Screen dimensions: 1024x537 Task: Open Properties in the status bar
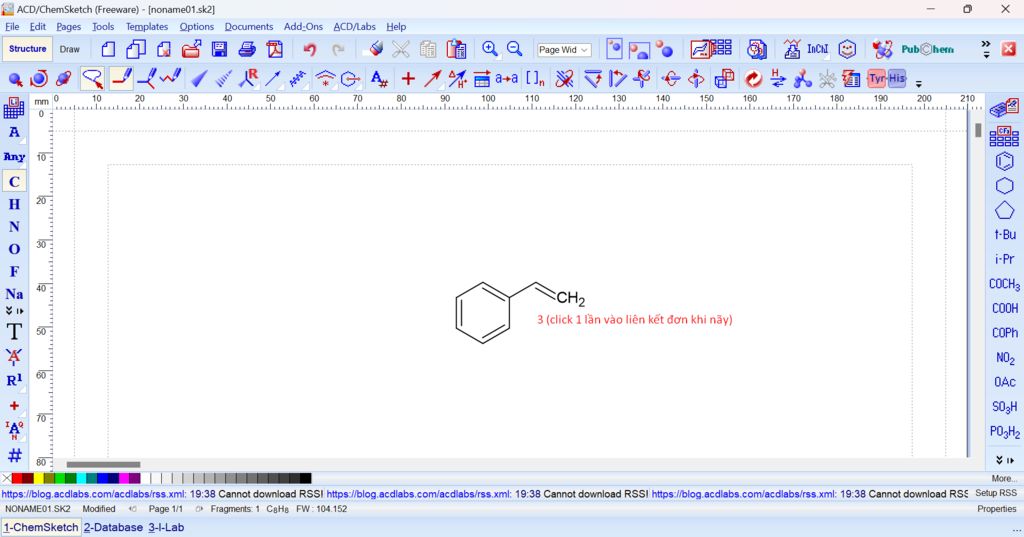pyautogui.click(x=997, y=509)
